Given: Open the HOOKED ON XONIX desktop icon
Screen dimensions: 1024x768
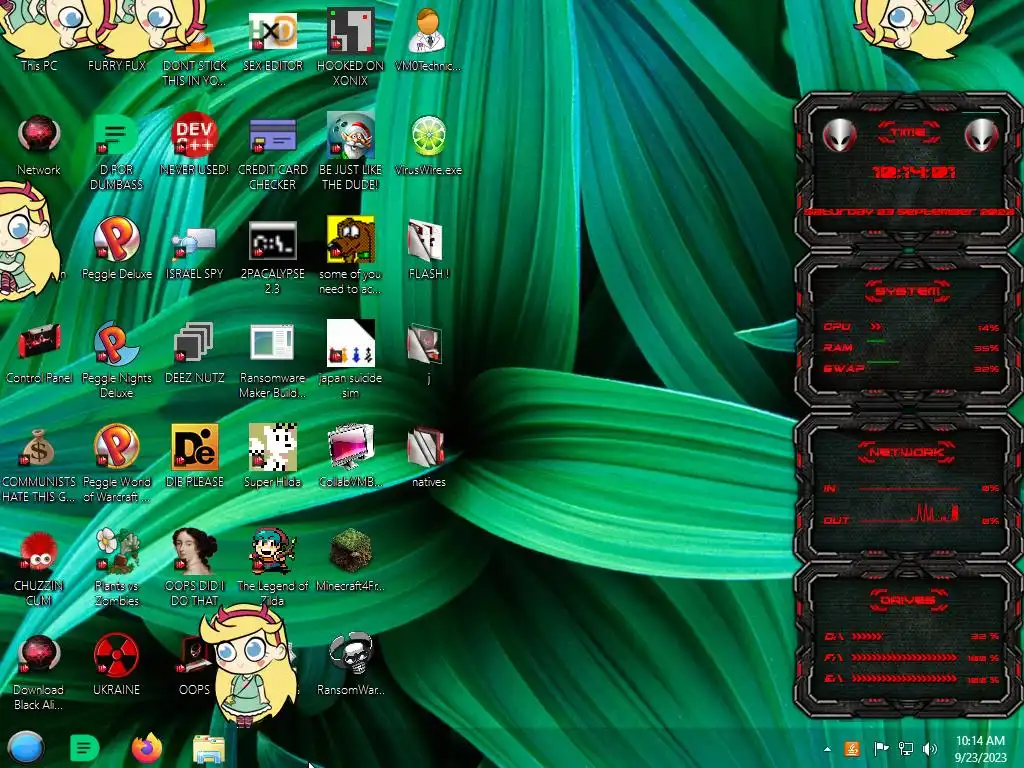Looking at the screenshot, I should (x=351, y=31).
